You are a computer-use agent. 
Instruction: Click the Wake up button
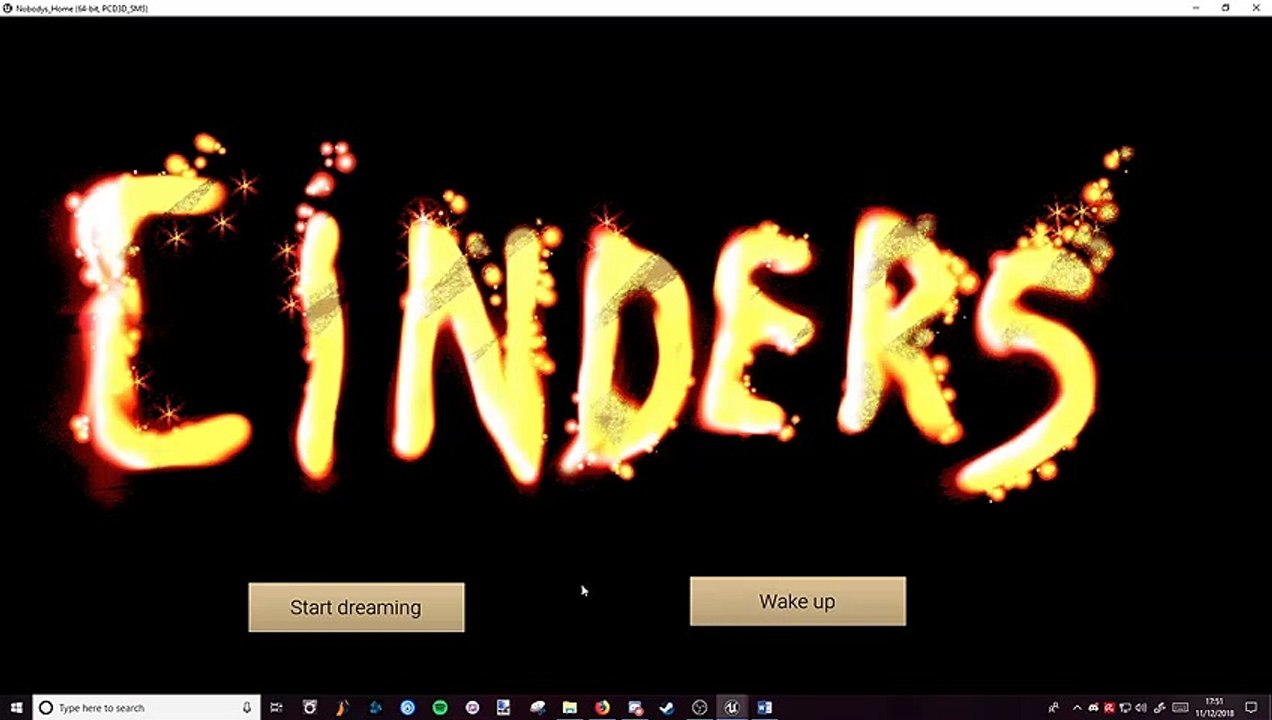[x=797, y=601]
